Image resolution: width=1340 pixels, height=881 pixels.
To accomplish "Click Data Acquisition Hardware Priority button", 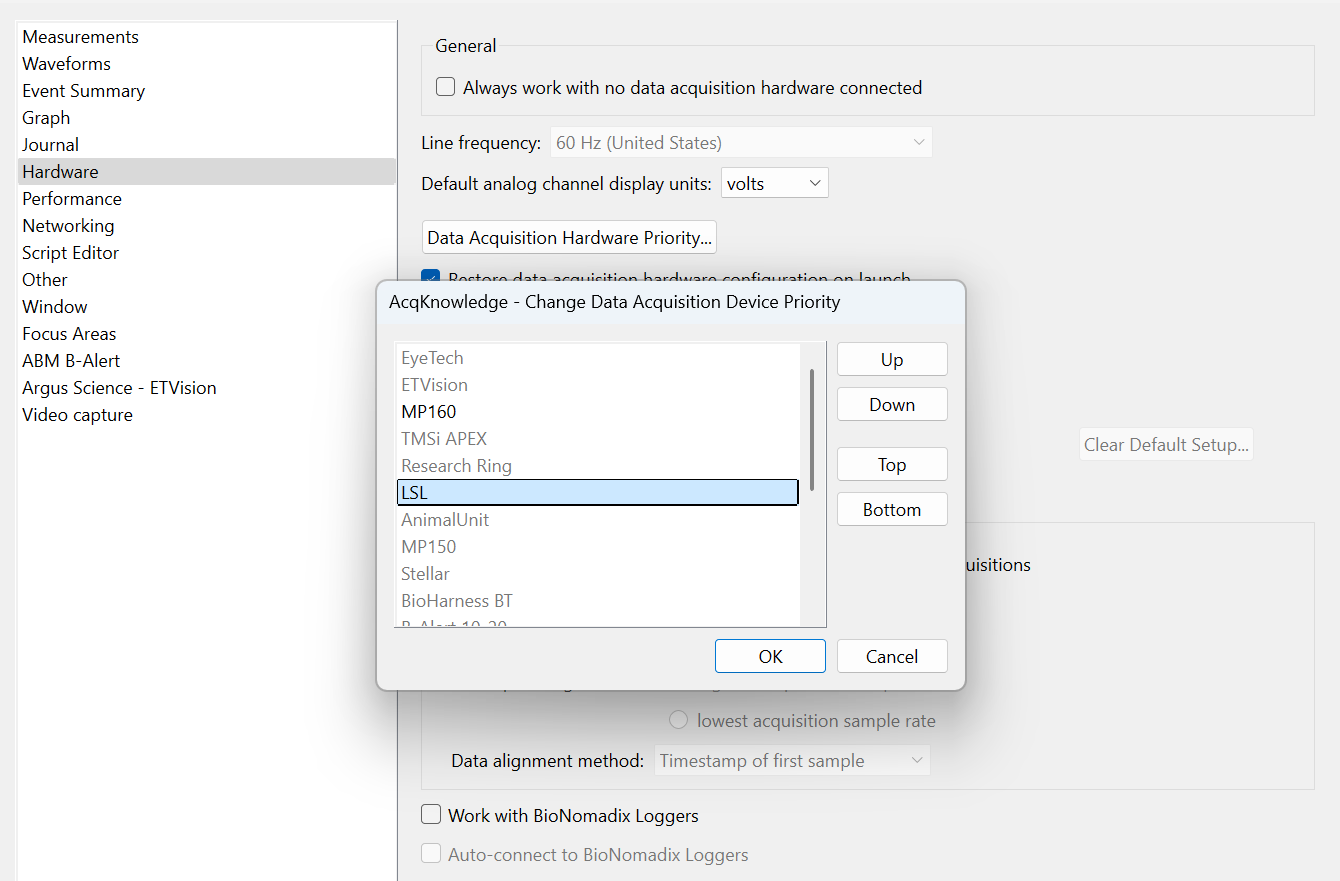I will (569, 238).
